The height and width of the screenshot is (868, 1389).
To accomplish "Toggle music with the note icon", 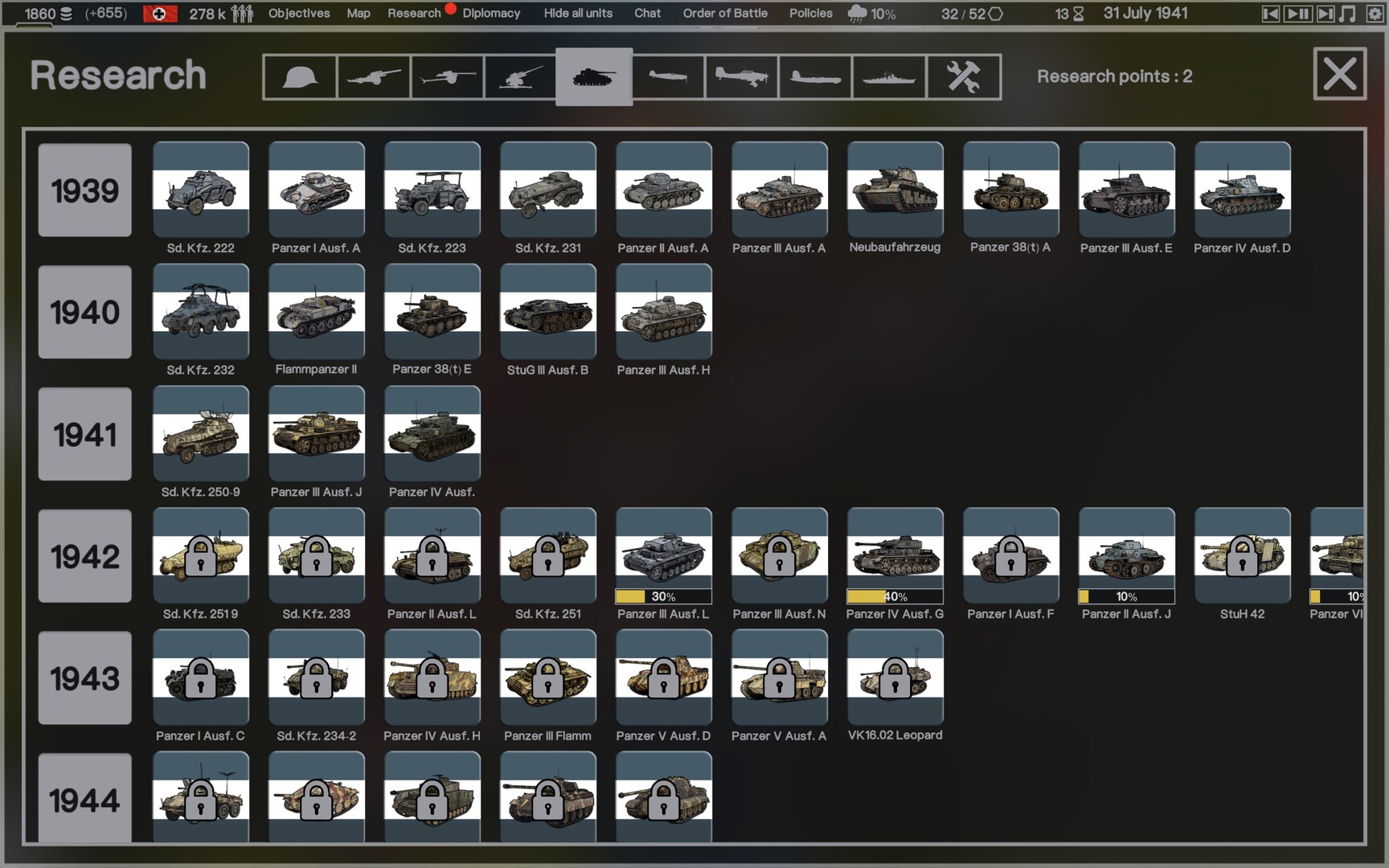I will pos(1348,14).
